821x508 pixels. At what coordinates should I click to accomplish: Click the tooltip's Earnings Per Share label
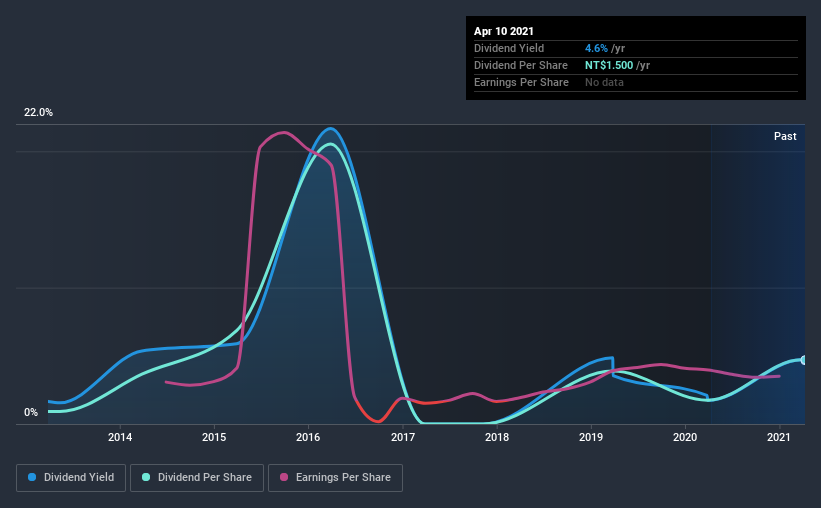click(x=521, y=82)
